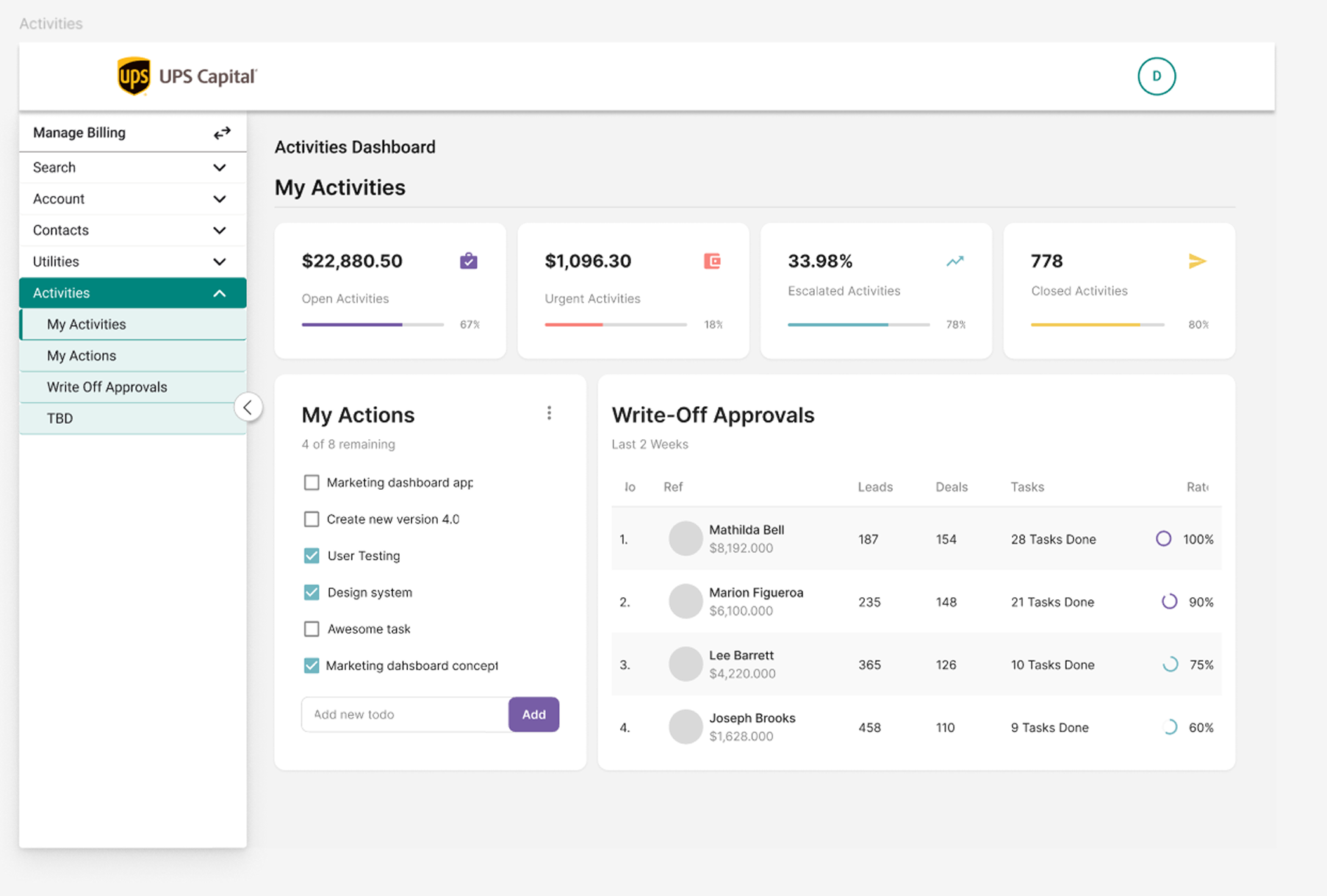Viewport: 1327px width, 896px height.
Task: Click the Manage Billing header
Action: [132, 133]
